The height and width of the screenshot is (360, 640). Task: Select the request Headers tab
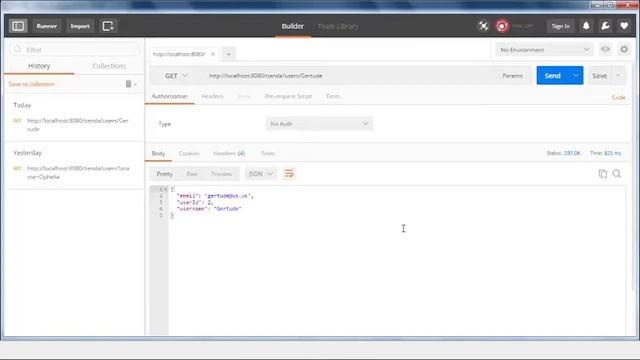[212, 96]
